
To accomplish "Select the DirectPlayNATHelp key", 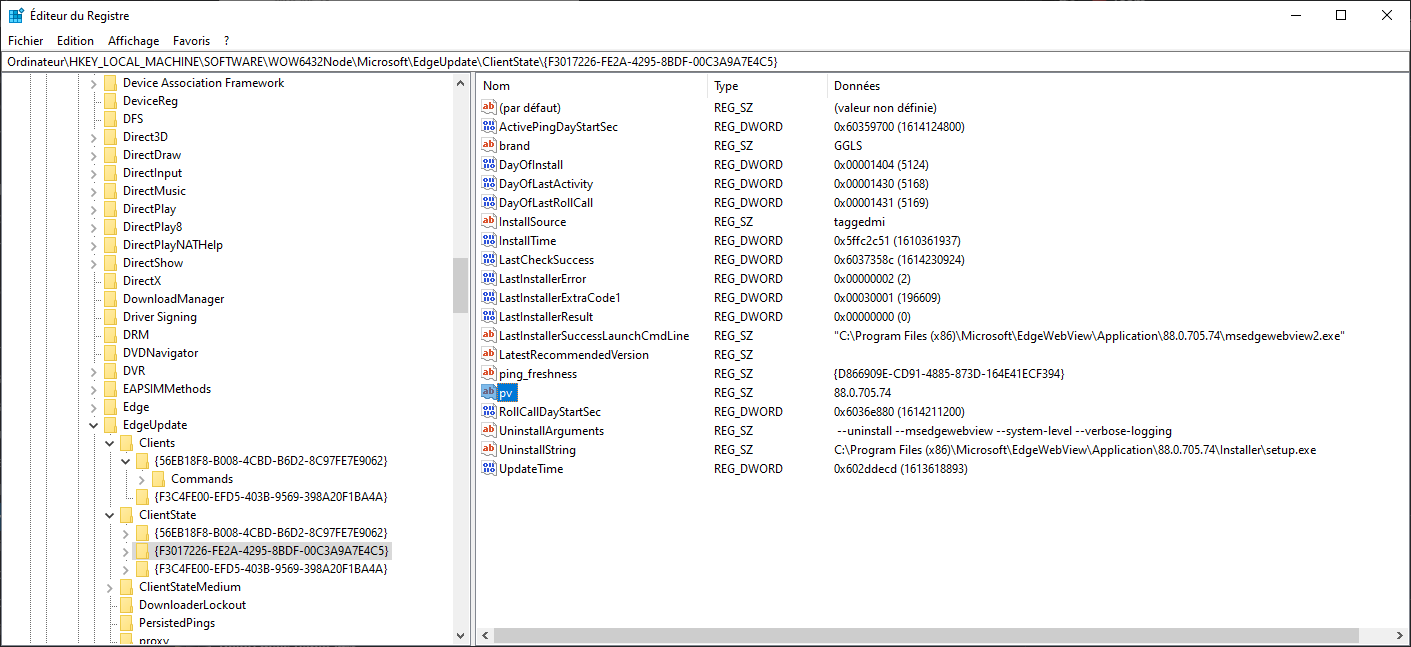I will (x=172, y=245).
